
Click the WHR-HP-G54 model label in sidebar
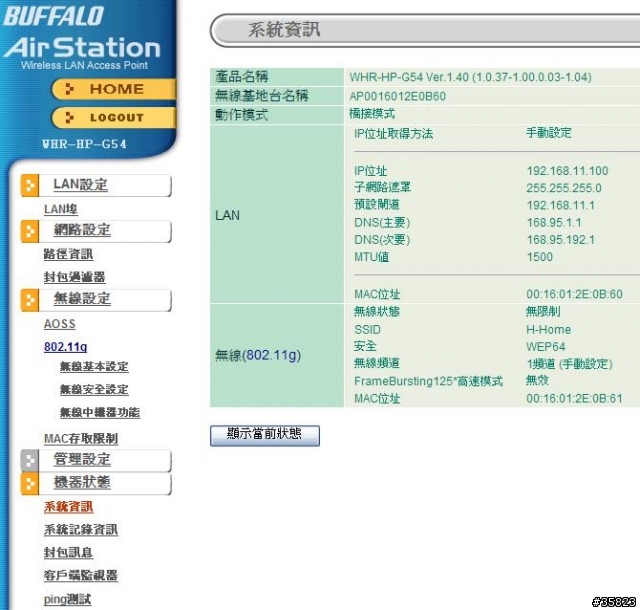[x=84, y=144]
